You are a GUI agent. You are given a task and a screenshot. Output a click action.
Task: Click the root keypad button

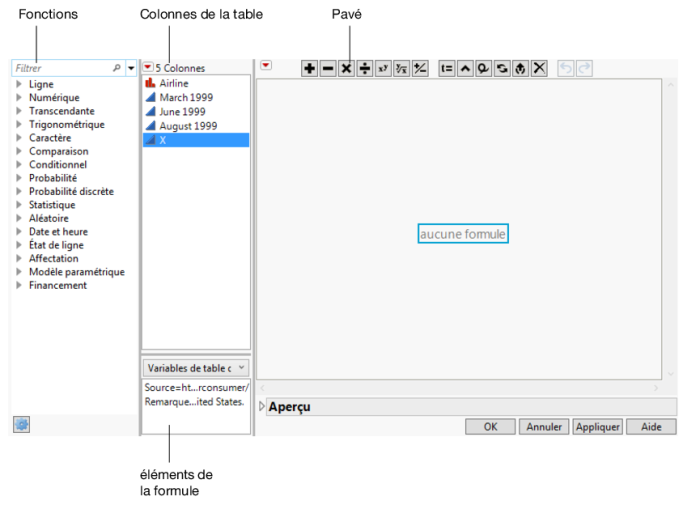click(x=401, y=69)
